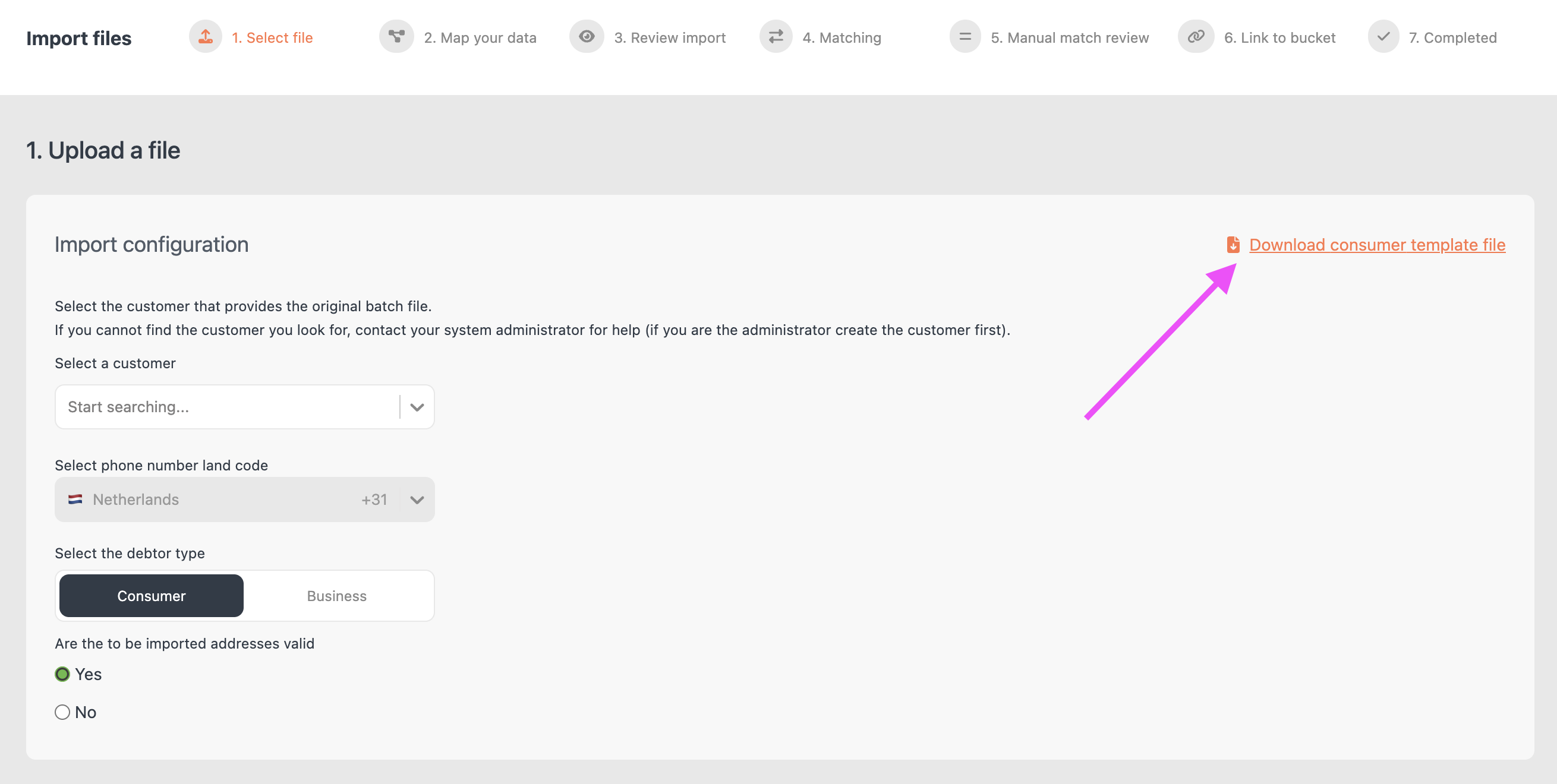The width and height of the screenshot is (1557, 784).
Task: Expand land code chevron next to +31
Action: (417, 500)
